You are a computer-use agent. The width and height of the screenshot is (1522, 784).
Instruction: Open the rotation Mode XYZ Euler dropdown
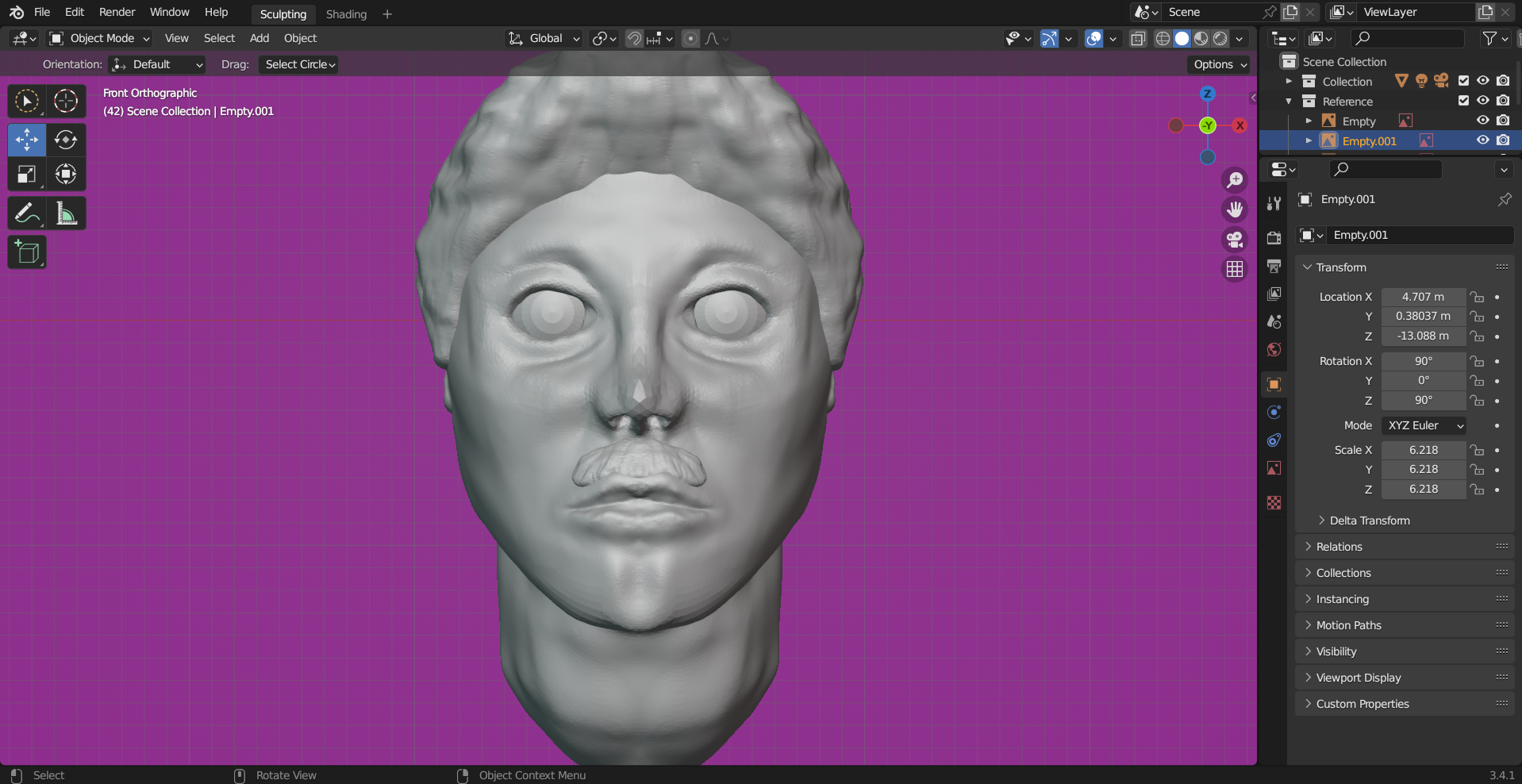1424,425
